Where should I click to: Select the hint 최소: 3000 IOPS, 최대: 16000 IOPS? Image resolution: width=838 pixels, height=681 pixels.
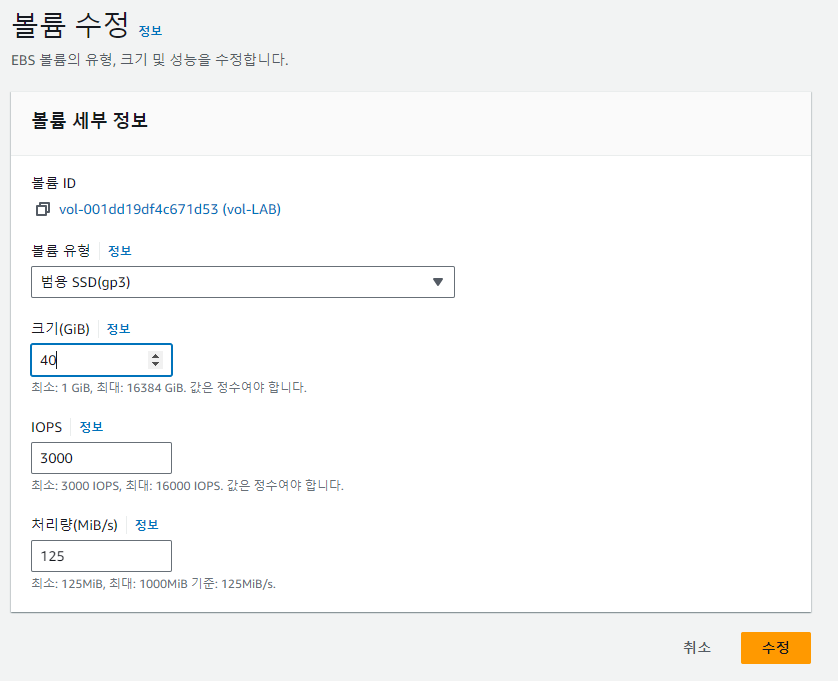coord(126,485)
